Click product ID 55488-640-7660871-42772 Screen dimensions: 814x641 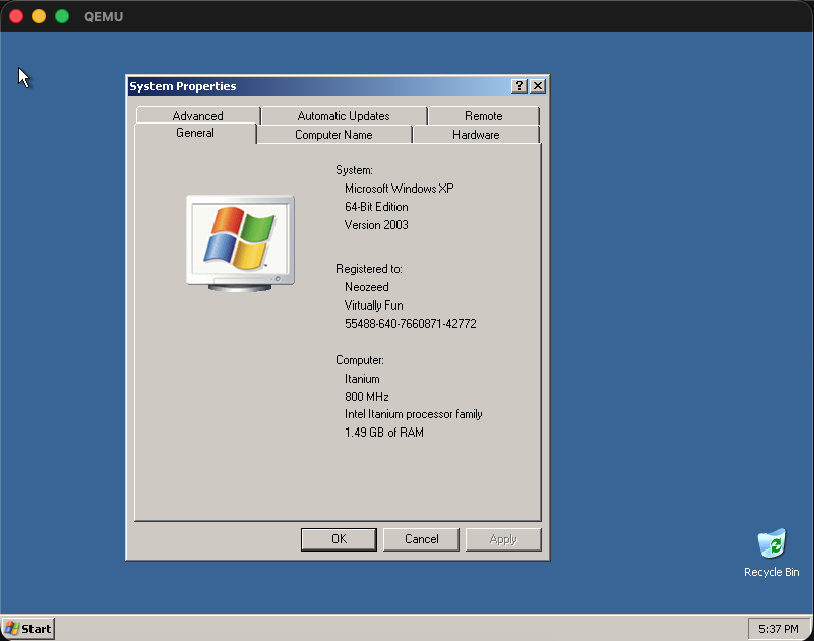tap(411, 324)
